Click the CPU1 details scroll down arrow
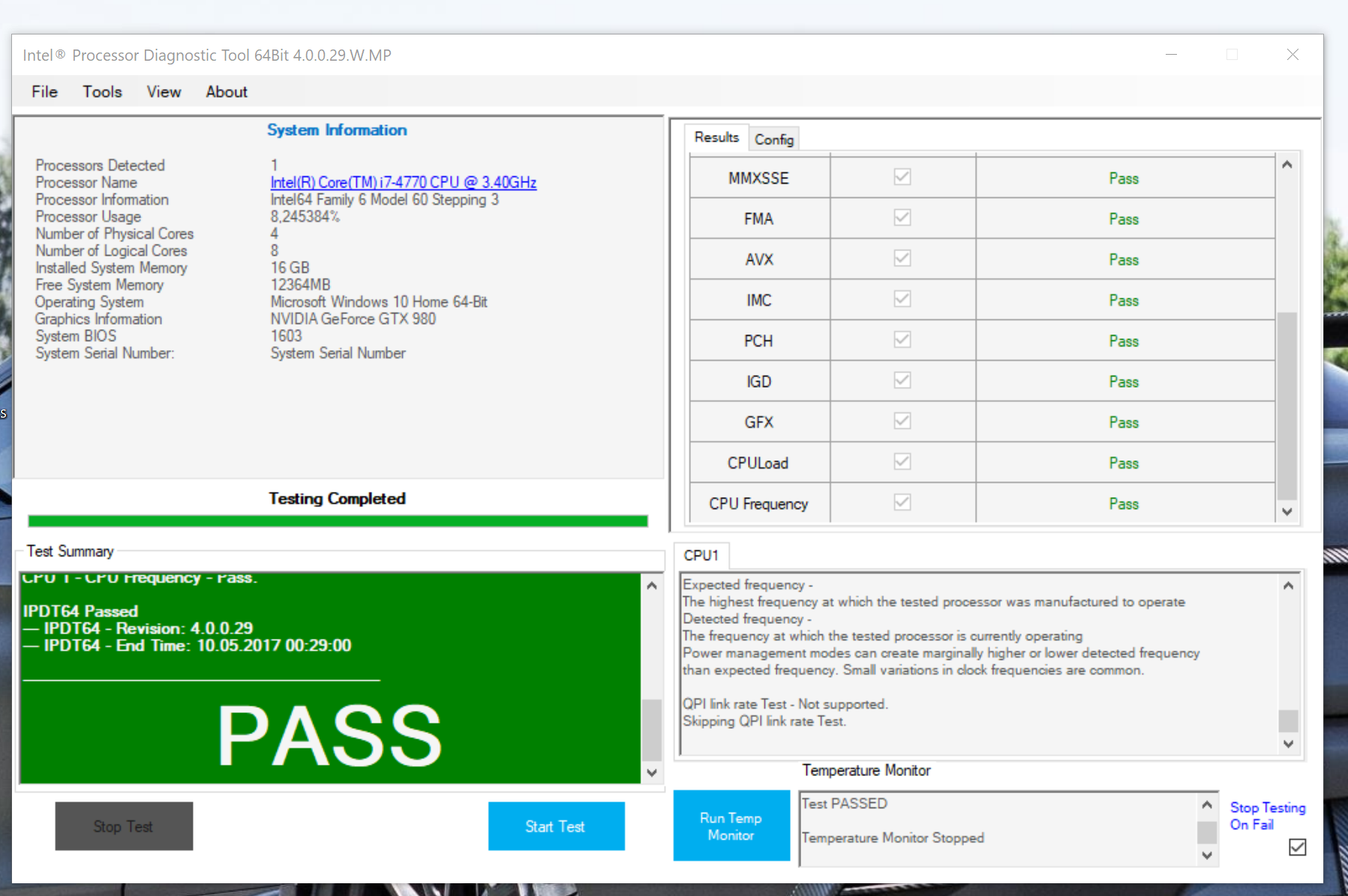Screen dimensions: 1348x896 1288,744
